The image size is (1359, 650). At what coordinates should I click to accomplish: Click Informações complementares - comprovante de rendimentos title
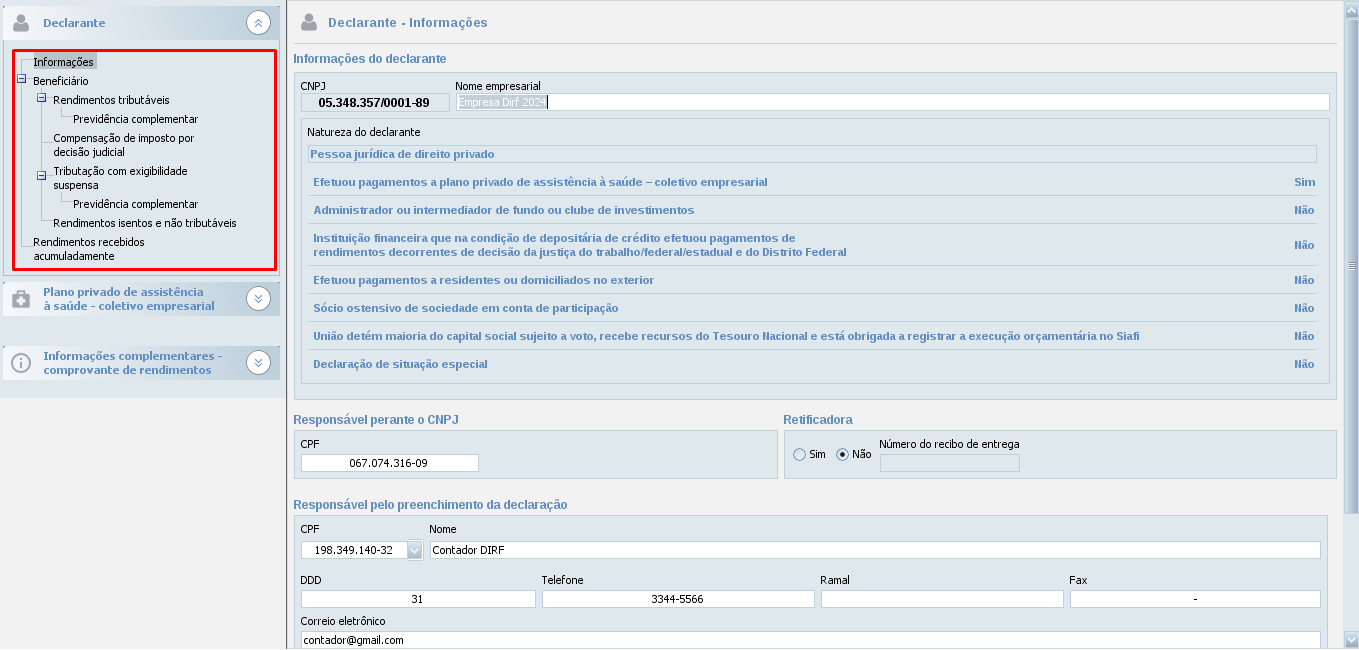(x=133, y=363)
